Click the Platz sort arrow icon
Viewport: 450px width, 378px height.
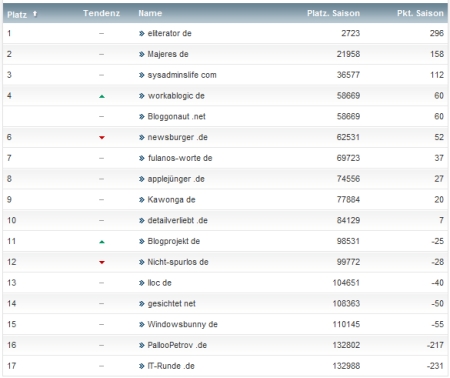pyautogui.click(x=35, y=14)
